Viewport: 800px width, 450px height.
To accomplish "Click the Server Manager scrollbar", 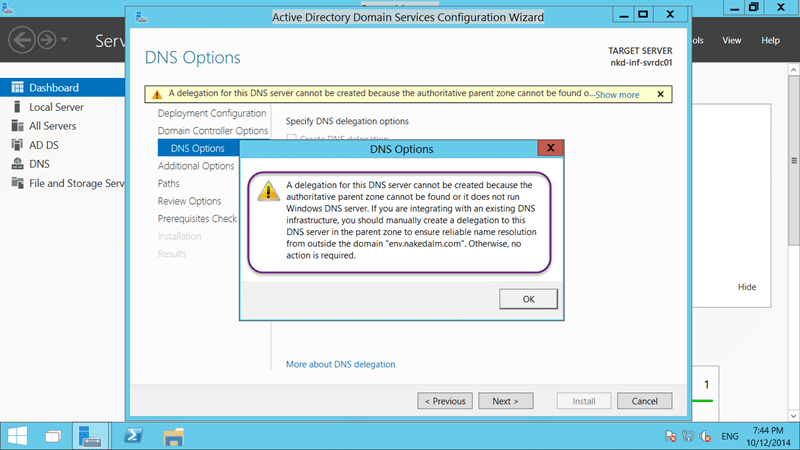I will pyautogui.click(x=793, y=160).
